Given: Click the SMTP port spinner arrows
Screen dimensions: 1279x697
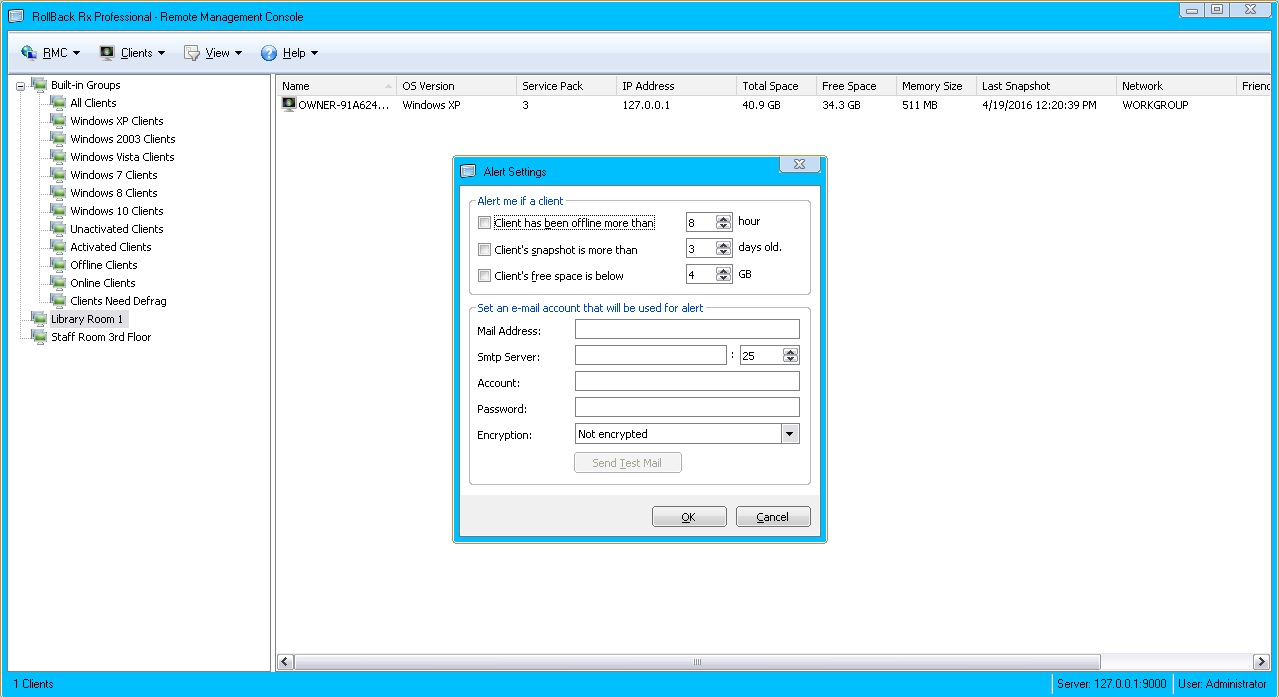Looking at the screenshot, I should coord(791,355).
